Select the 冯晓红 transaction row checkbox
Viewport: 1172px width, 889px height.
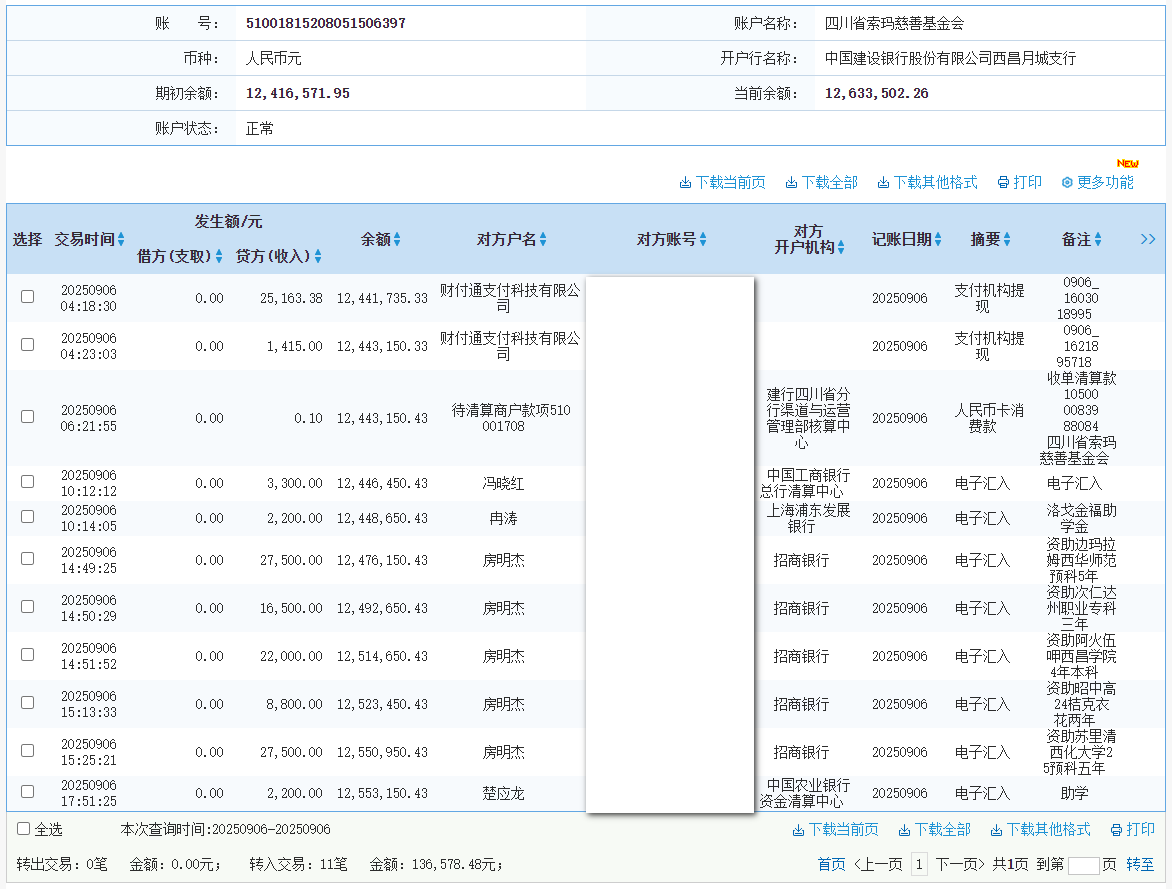pos(27,482)
